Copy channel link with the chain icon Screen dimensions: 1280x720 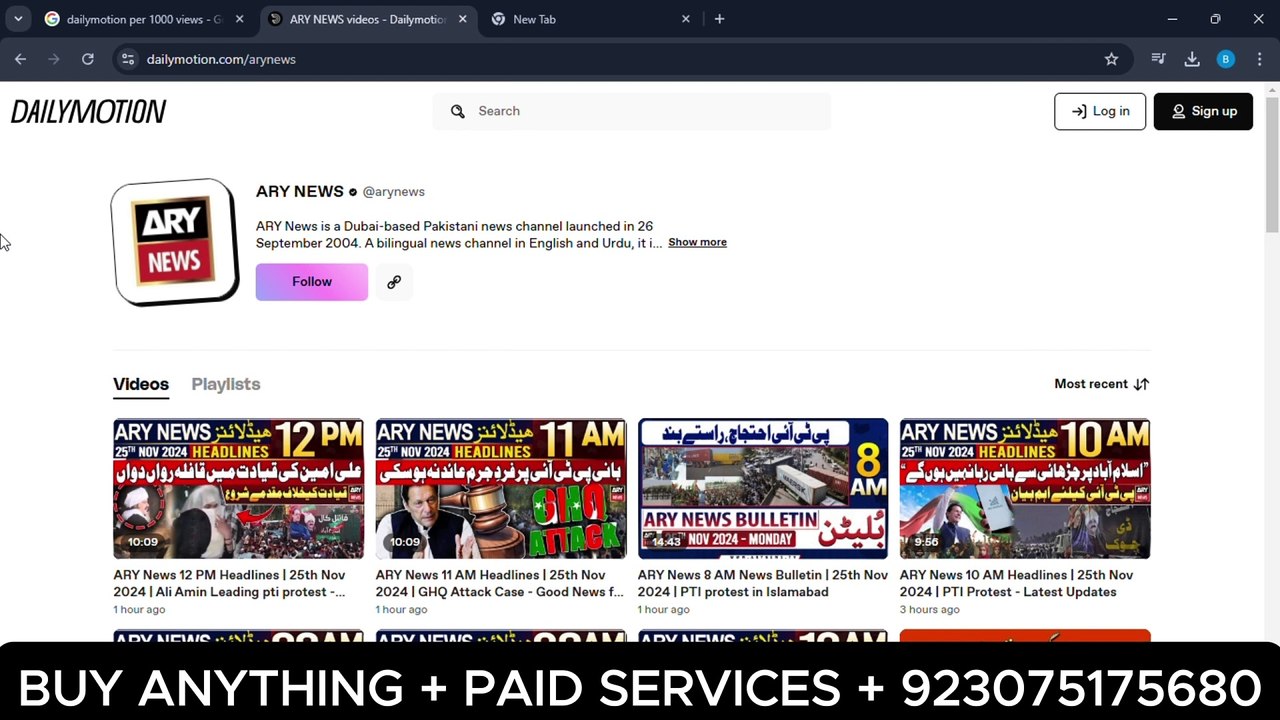[394, 282]
